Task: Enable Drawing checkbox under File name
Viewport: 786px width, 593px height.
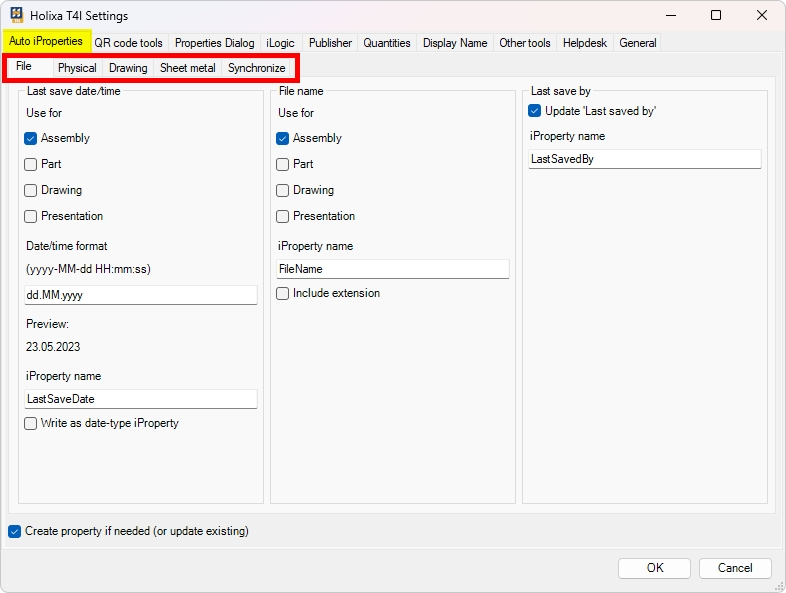Action: [x=283, y=190]
